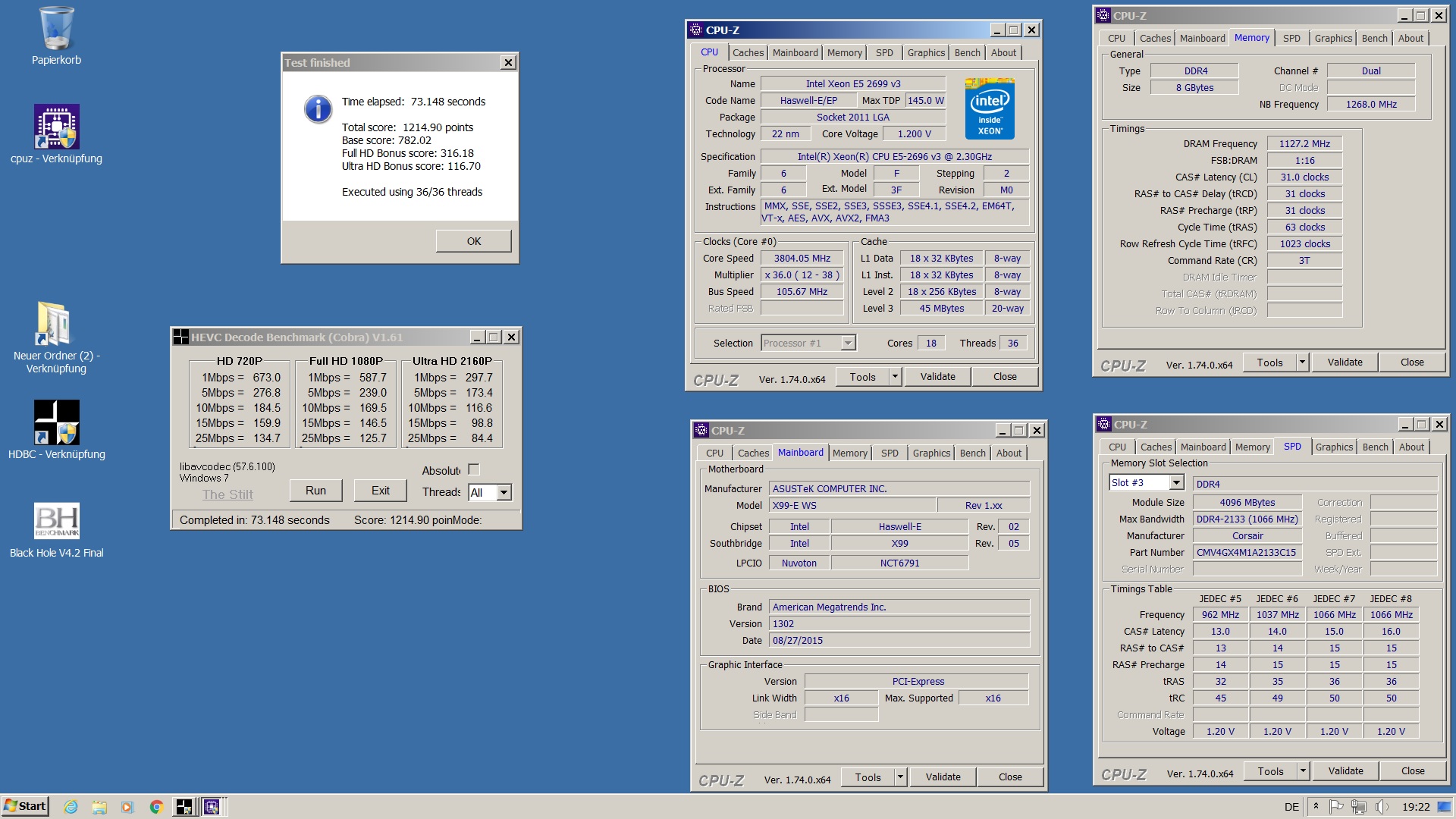Viewport: 1456px width, 819px height.
Task: Click the blue info icon in Test finished dialog
Action: coord(318,109)
